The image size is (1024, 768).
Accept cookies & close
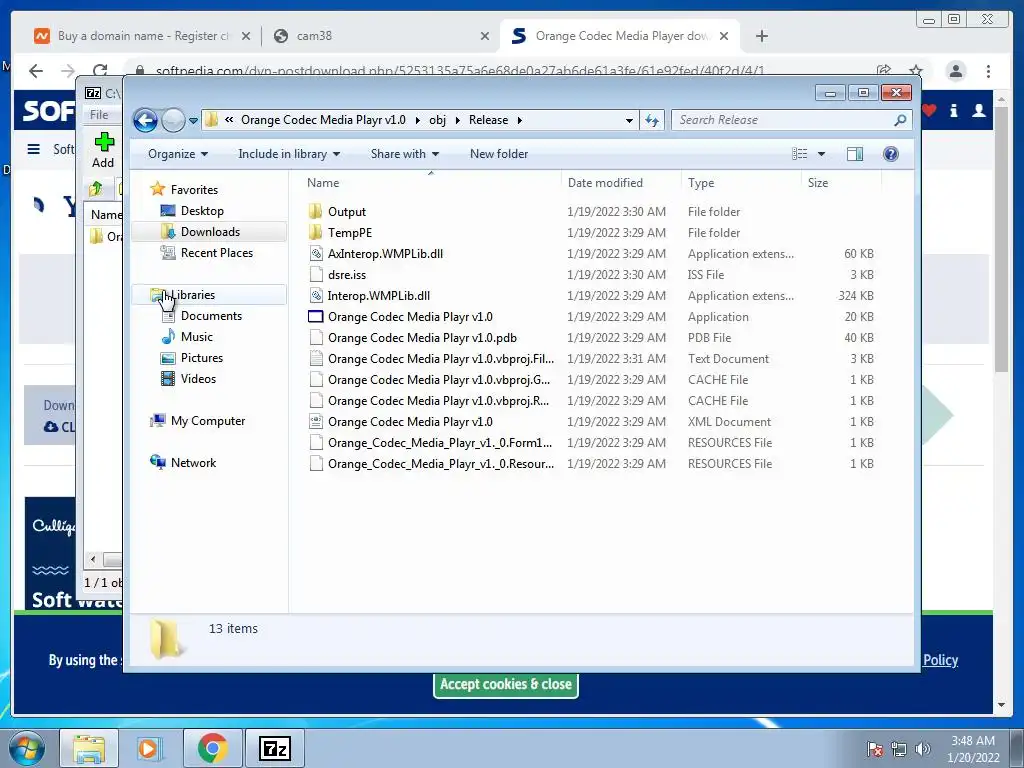coord(505,684)
